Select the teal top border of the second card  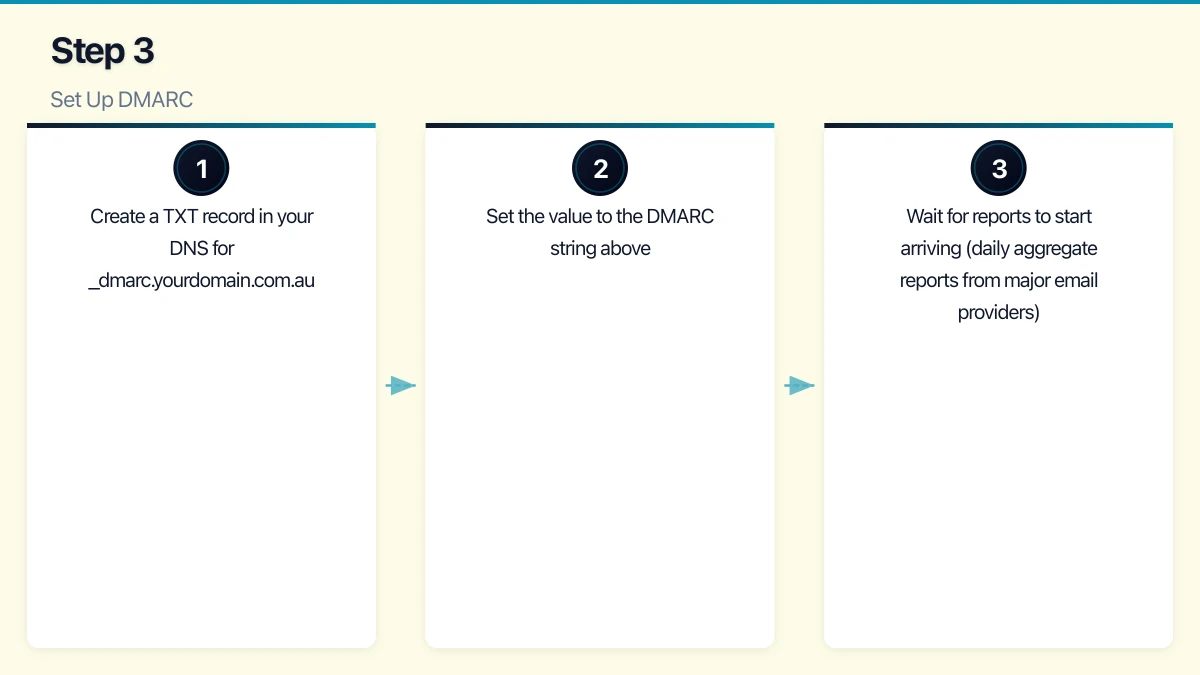[x=599, y=125]
